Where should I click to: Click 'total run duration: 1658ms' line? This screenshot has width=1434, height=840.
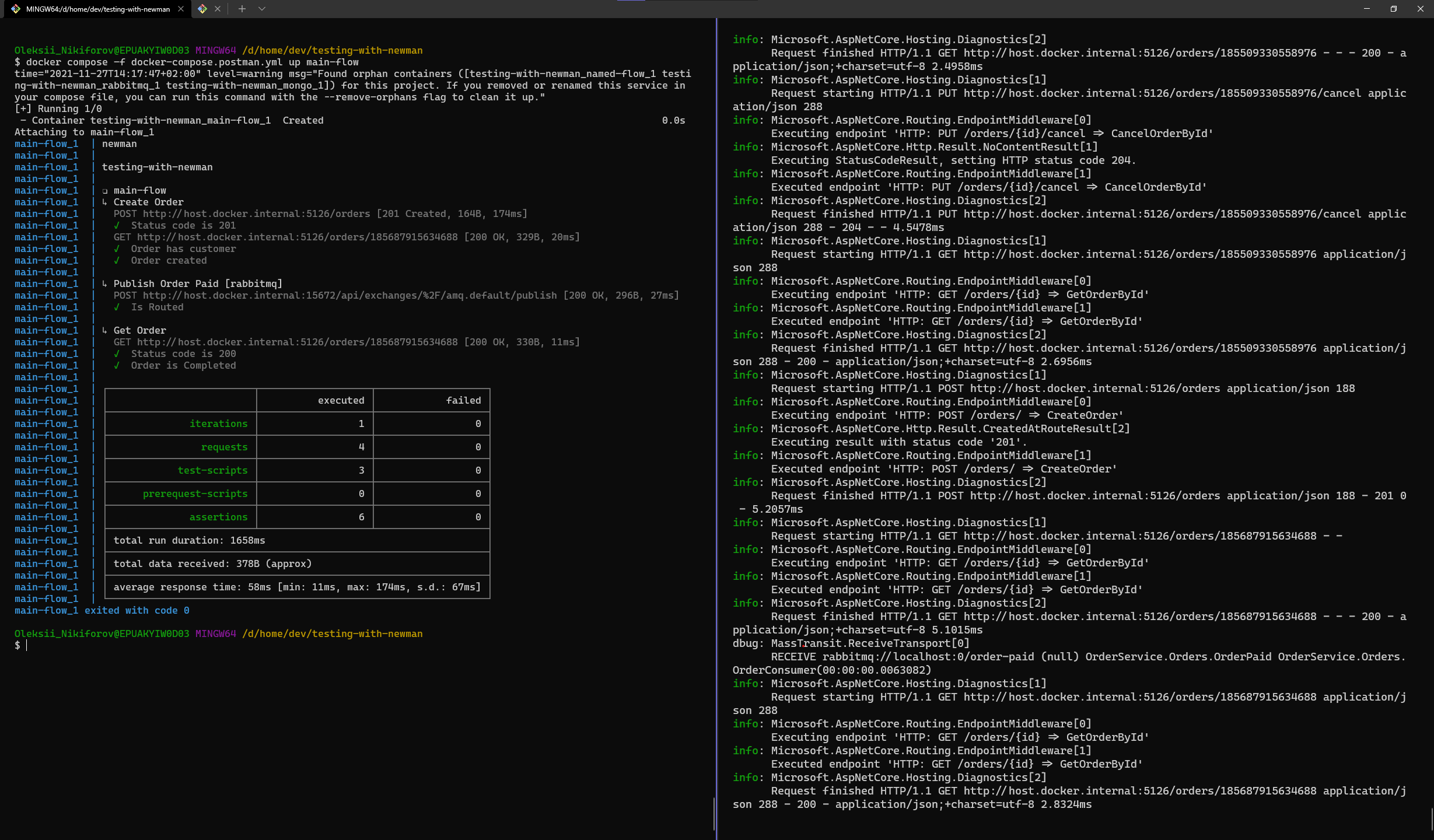[189, 540]
